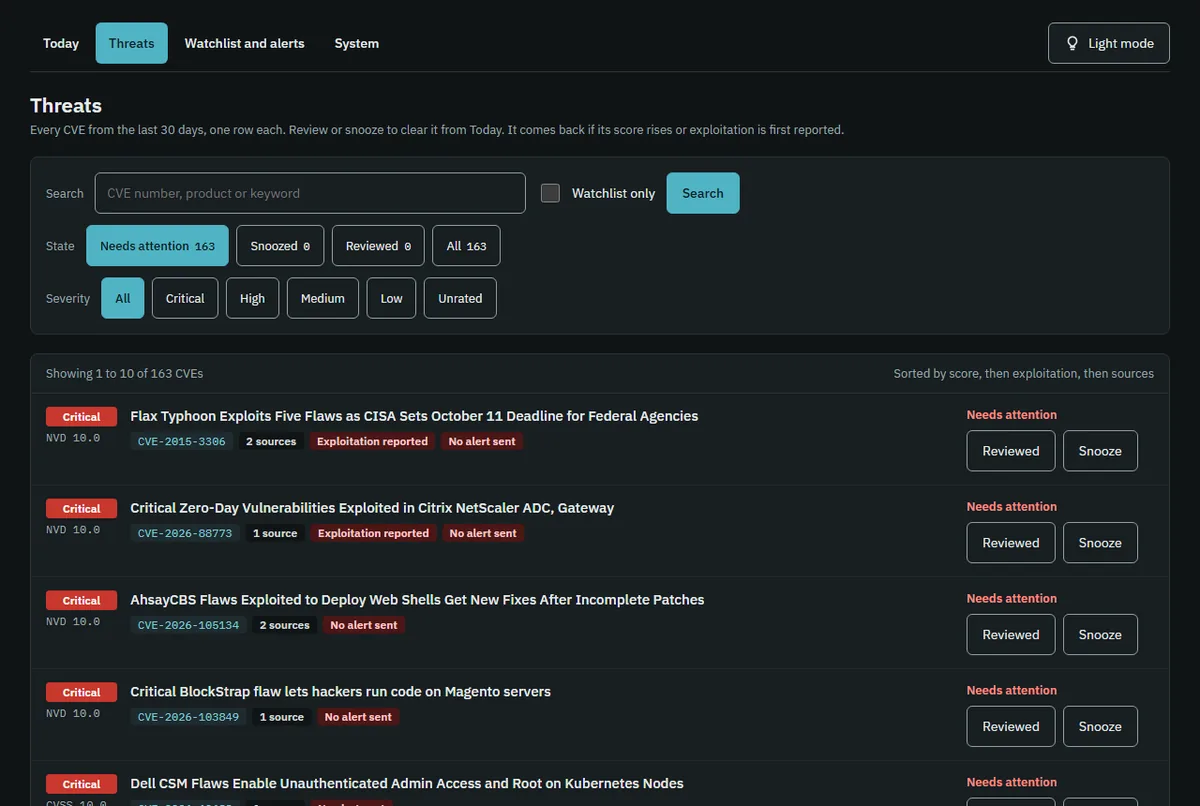1200x806 pixels.
Task: Click NVD 10.0 score on Flax Typhoon row
Action: click(73, 438)
